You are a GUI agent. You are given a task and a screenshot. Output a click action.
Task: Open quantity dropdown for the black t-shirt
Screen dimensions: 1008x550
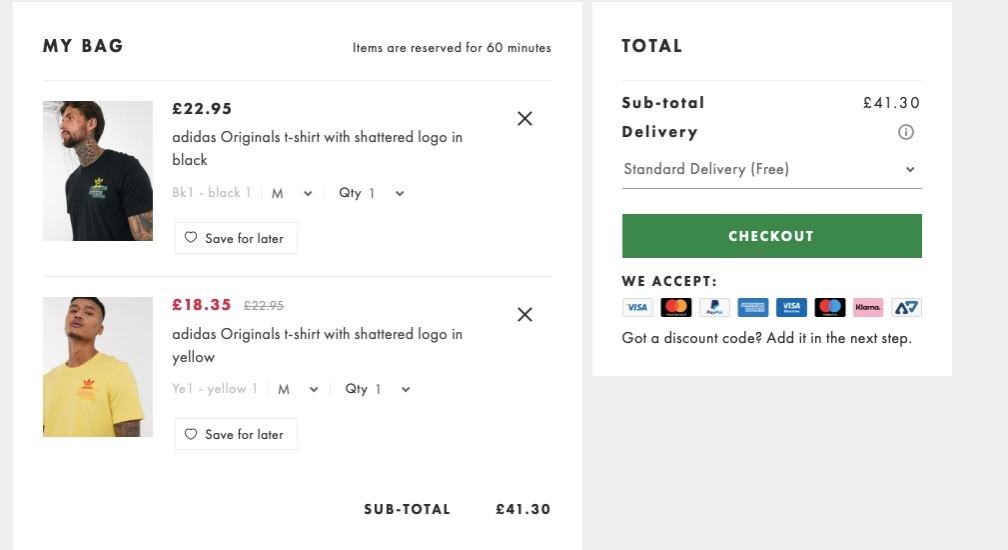[372, 193]
